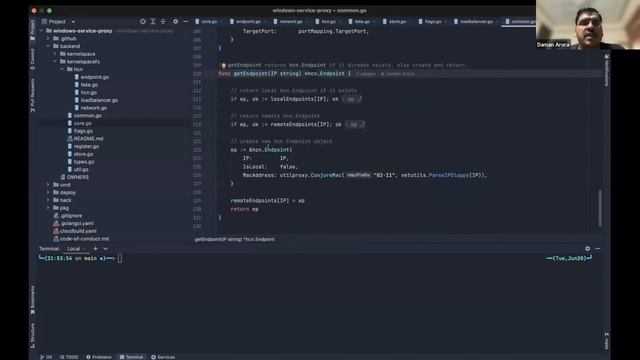Viewport: 640px width, 360px height.
Task: Switch to loadbalancer.go editor tab
Action: point(476,22)
